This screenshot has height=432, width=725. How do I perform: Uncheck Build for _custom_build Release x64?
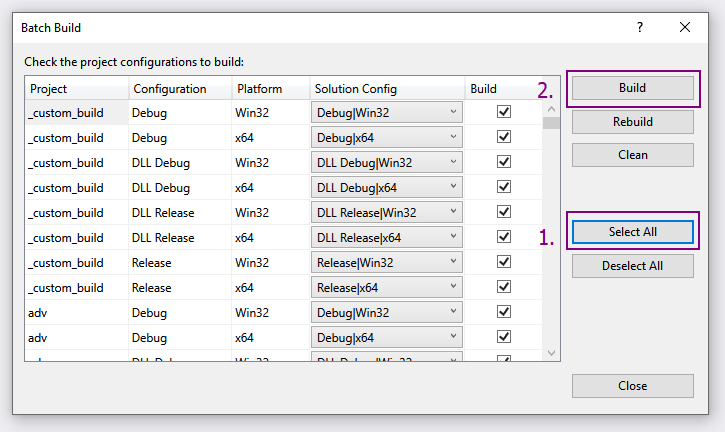click(504, 288)
